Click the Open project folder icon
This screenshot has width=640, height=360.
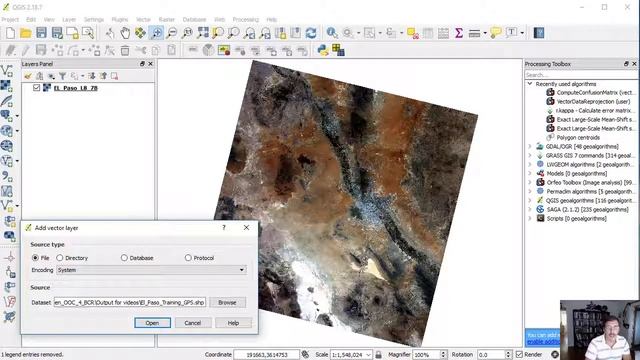(x=26, y=33)
